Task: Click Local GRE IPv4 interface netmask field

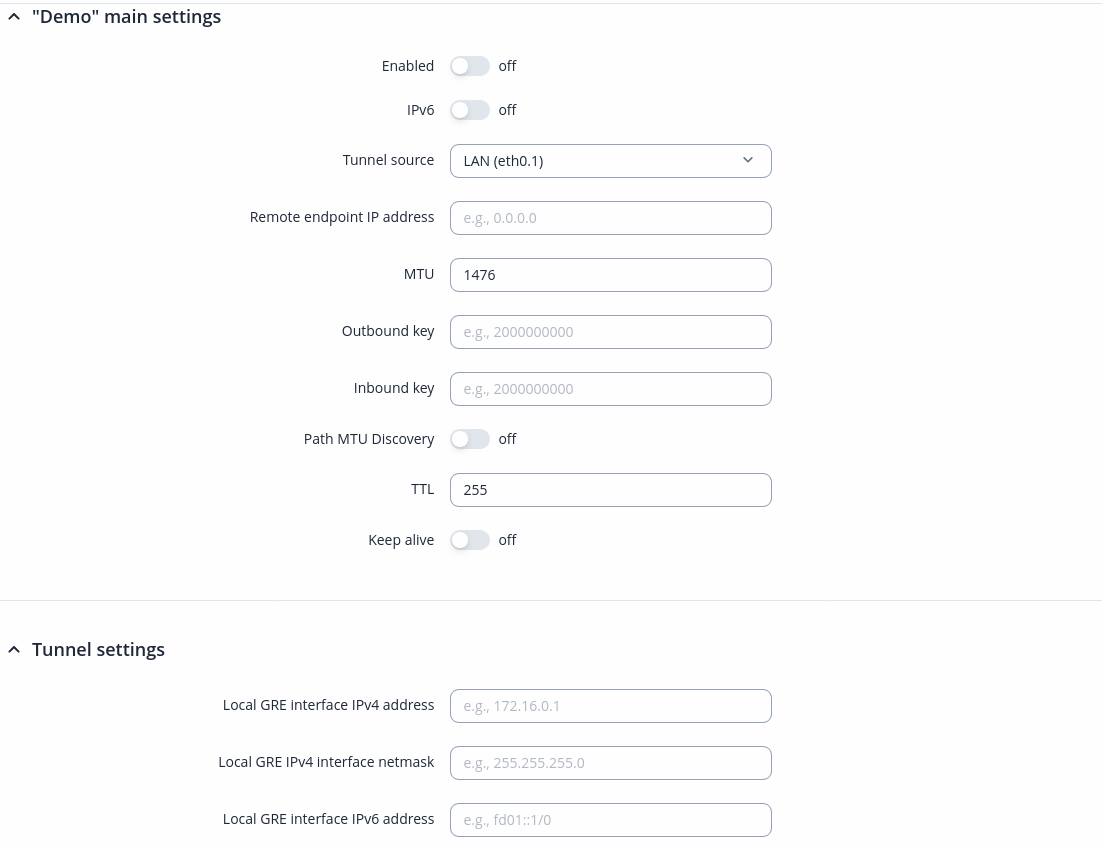Action: (x=610, y=763)
